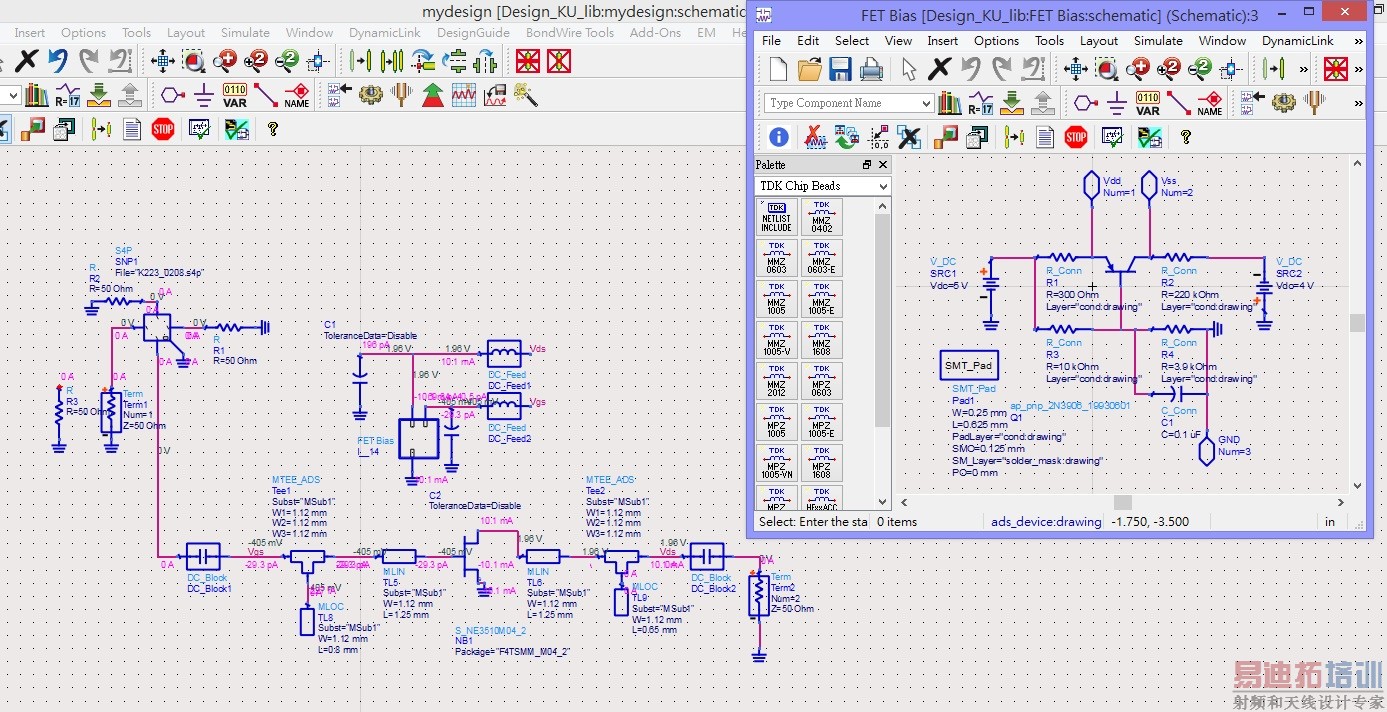Click the ground symbol icon in mydesign toolbar
The image size is (1387, 712).
[x=204, y=96]
